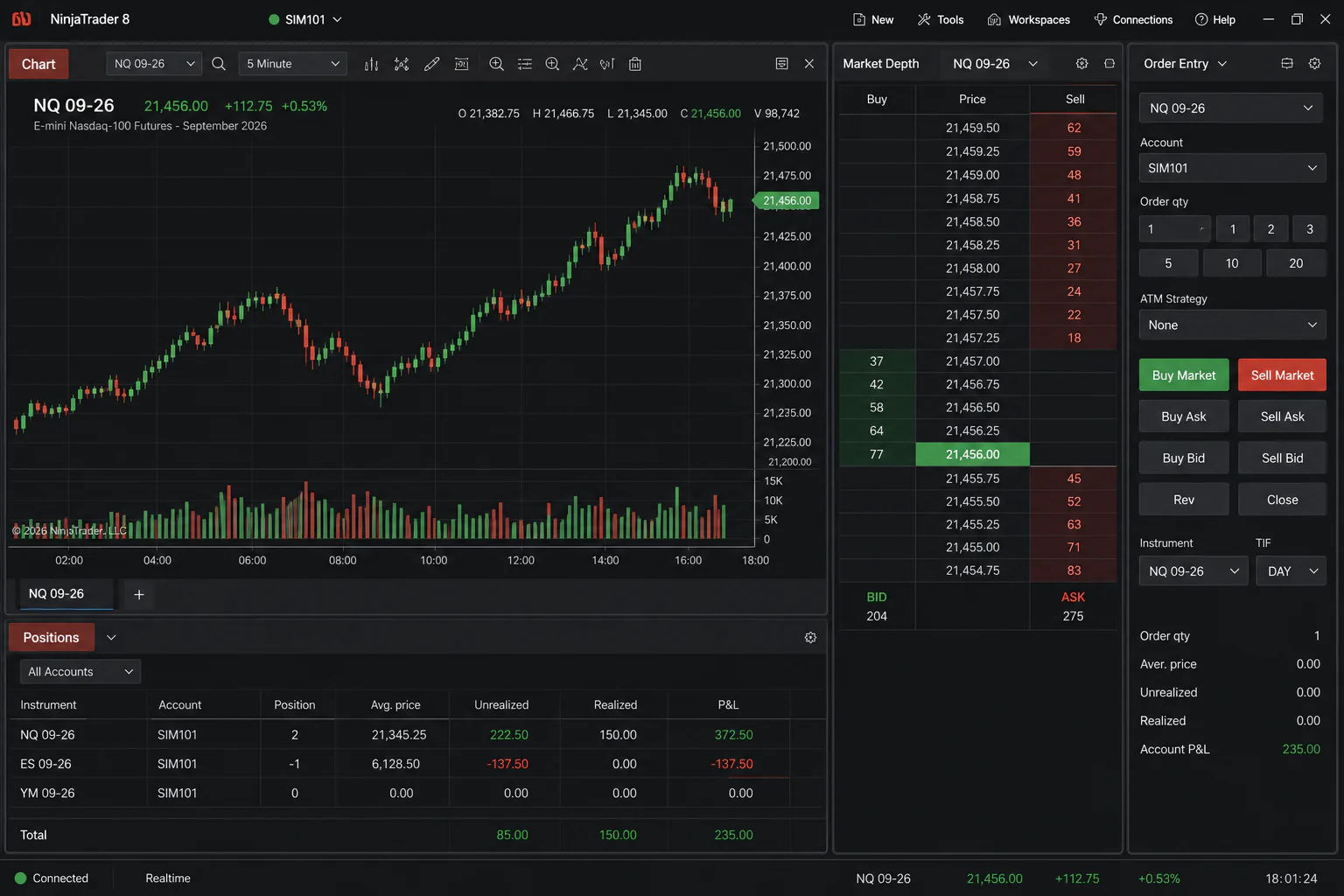Open Market Depth settings gear

[x=1082, y=64]
